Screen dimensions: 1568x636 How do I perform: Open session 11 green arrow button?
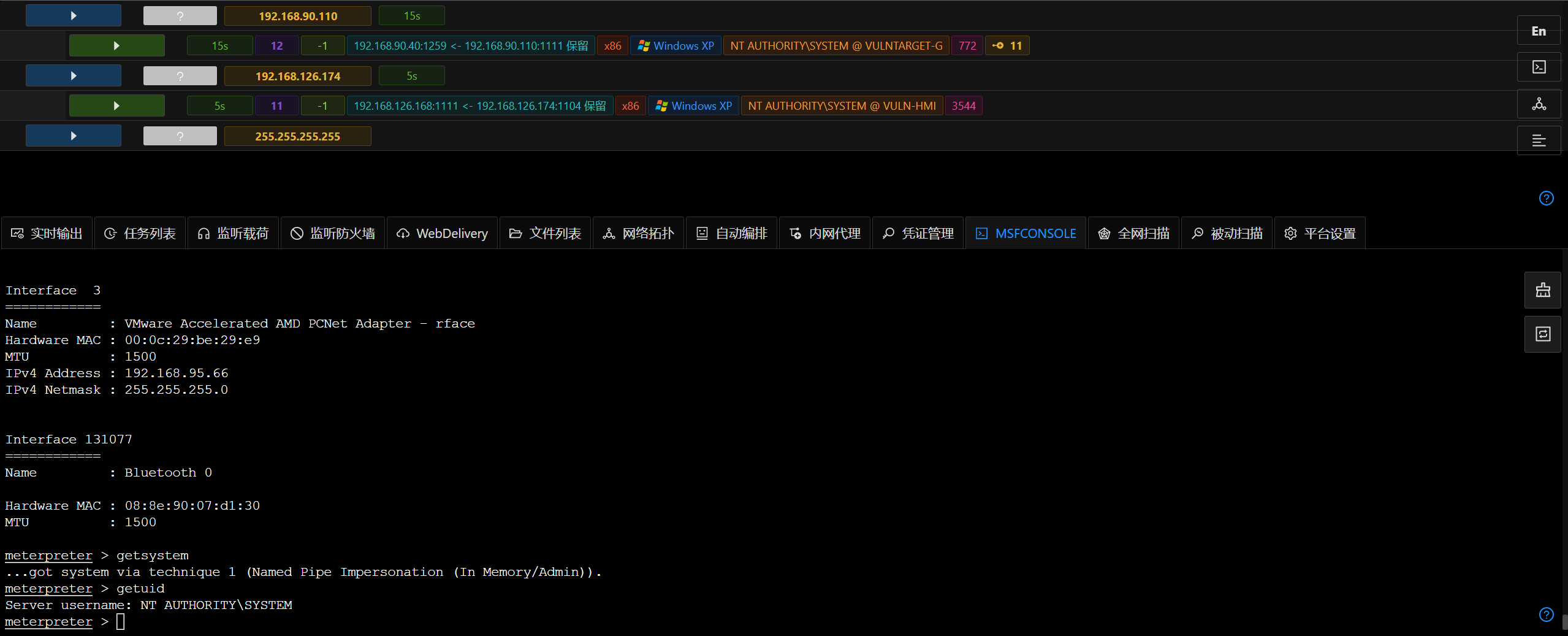coord(116,105)
